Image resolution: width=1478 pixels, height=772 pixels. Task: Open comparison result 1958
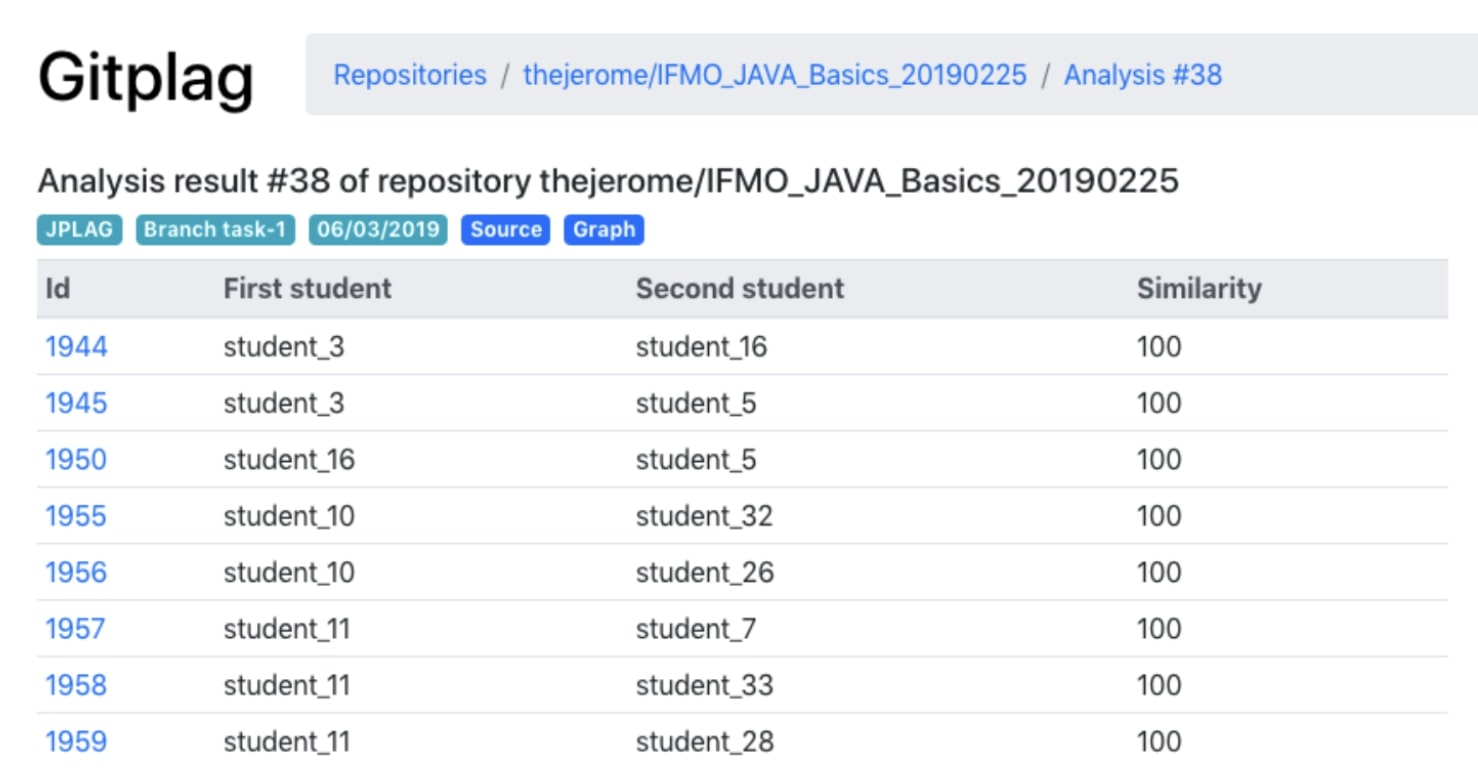coord(76,685)
